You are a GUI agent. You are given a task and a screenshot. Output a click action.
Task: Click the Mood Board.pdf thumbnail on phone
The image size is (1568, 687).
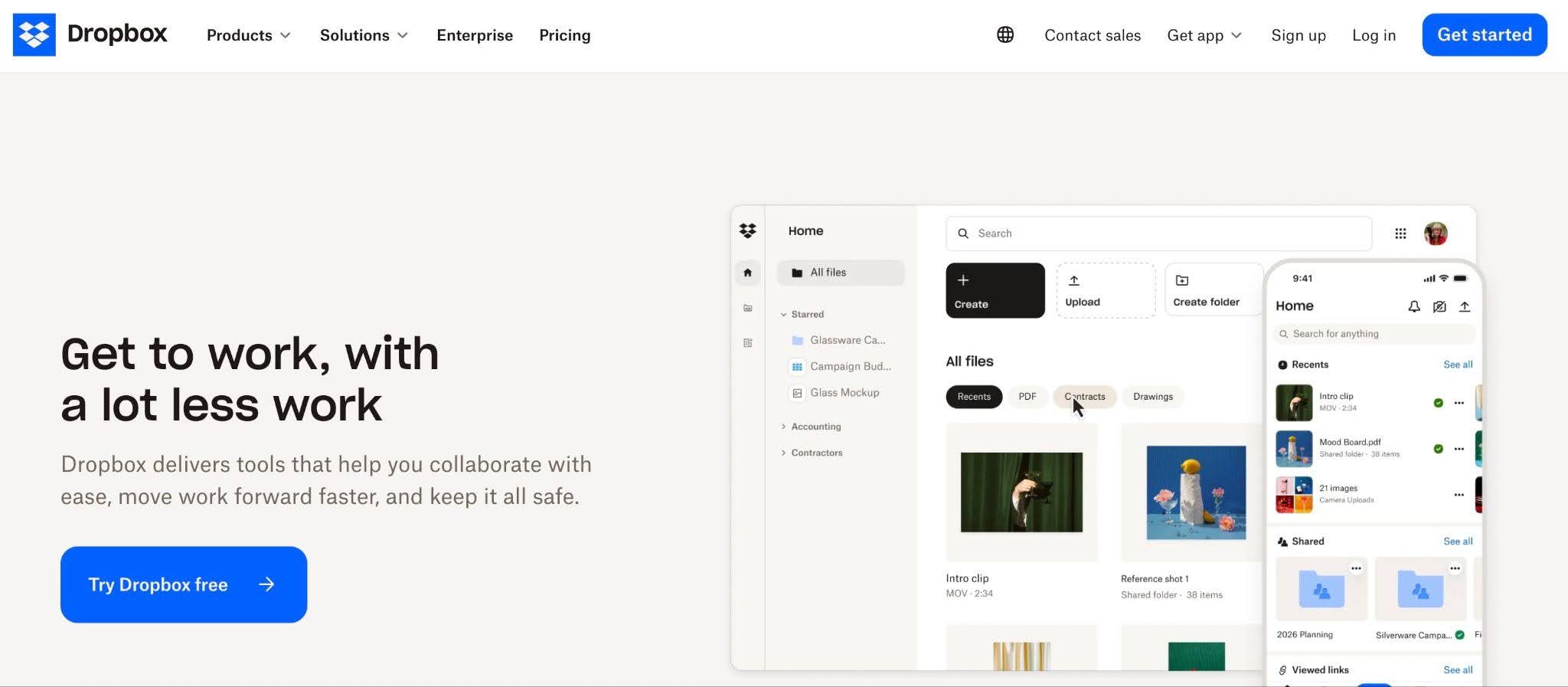[1294, 449]
